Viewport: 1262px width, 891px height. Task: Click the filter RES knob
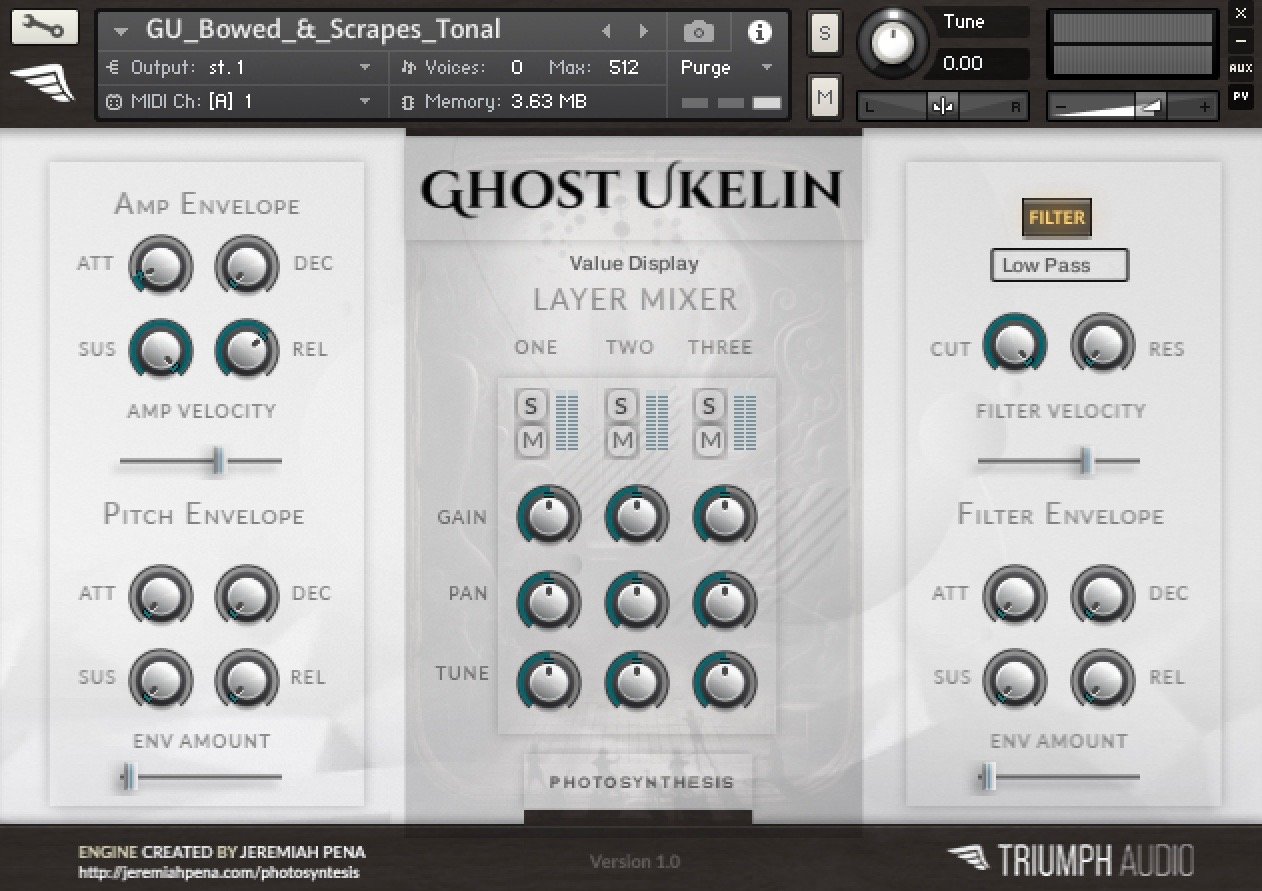coord(1102,345)
